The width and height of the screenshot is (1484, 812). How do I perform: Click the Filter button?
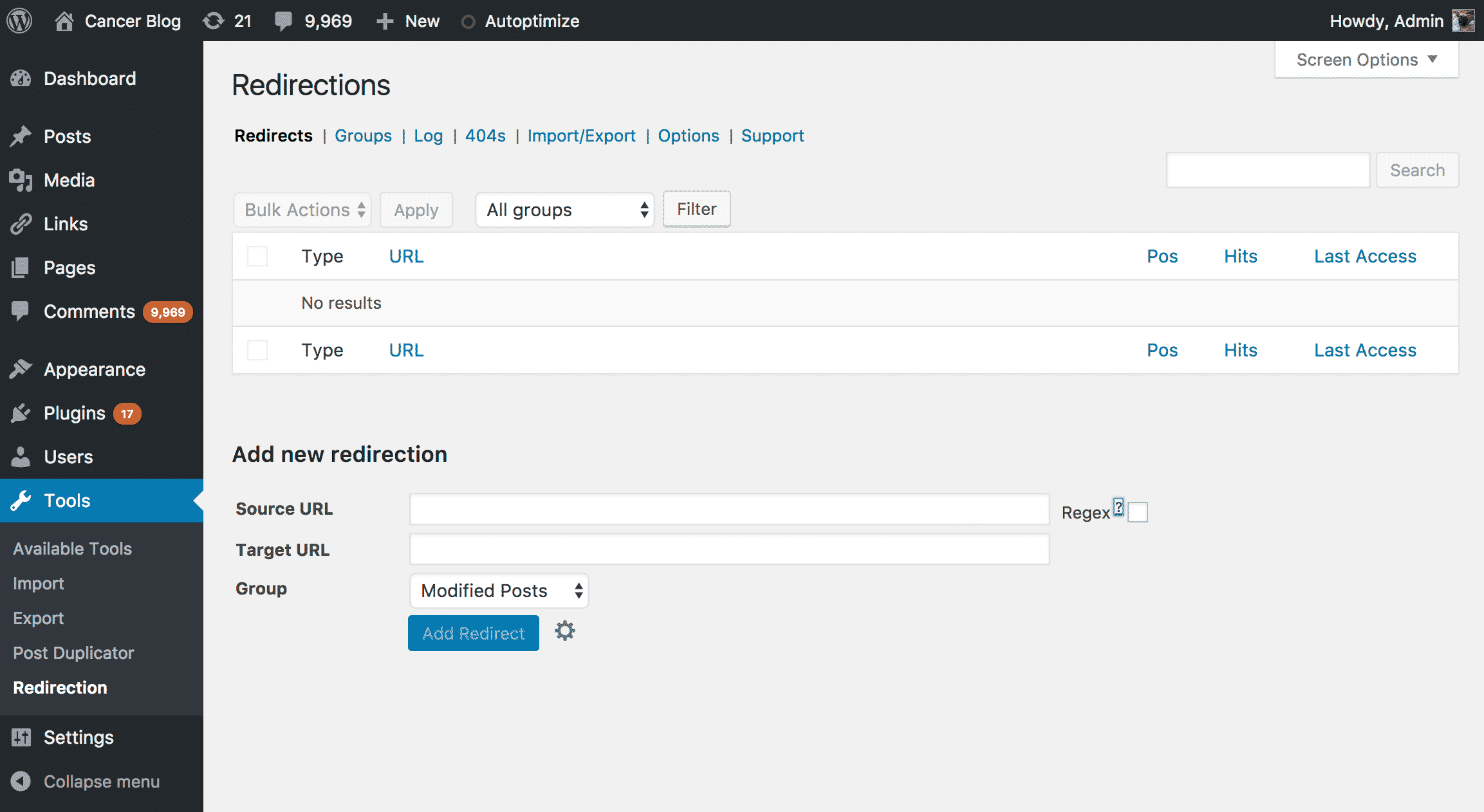[697, 209]
